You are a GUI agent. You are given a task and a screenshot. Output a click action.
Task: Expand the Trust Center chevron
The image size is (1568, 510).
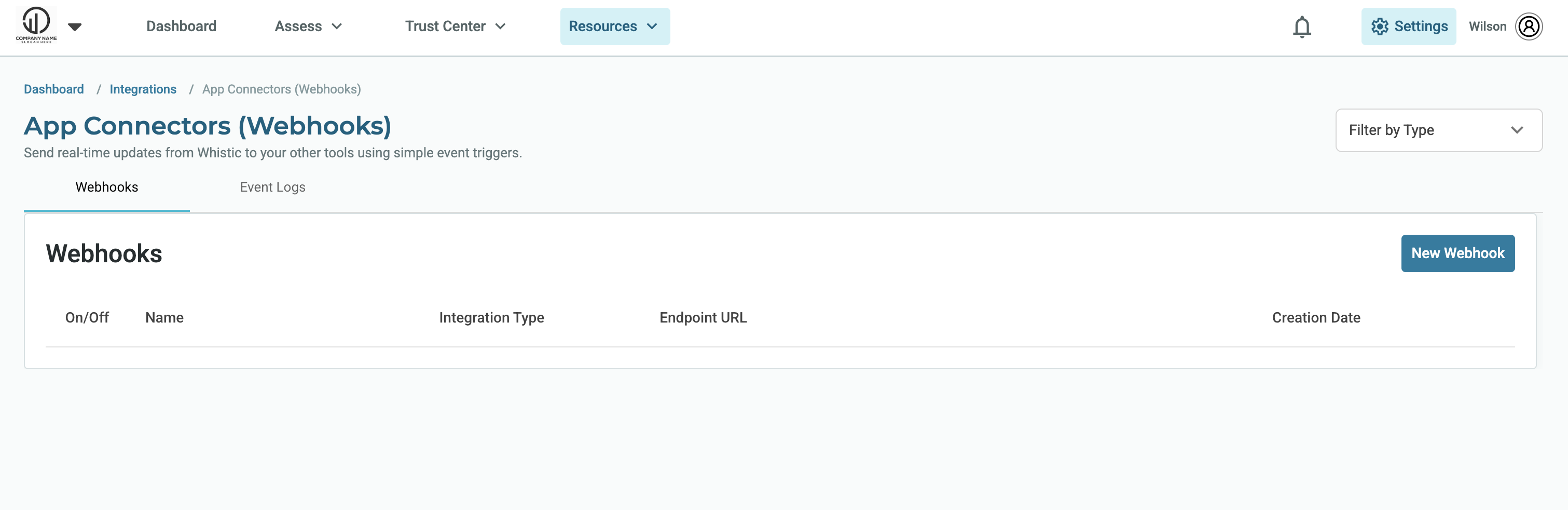[x=500, y=26]
